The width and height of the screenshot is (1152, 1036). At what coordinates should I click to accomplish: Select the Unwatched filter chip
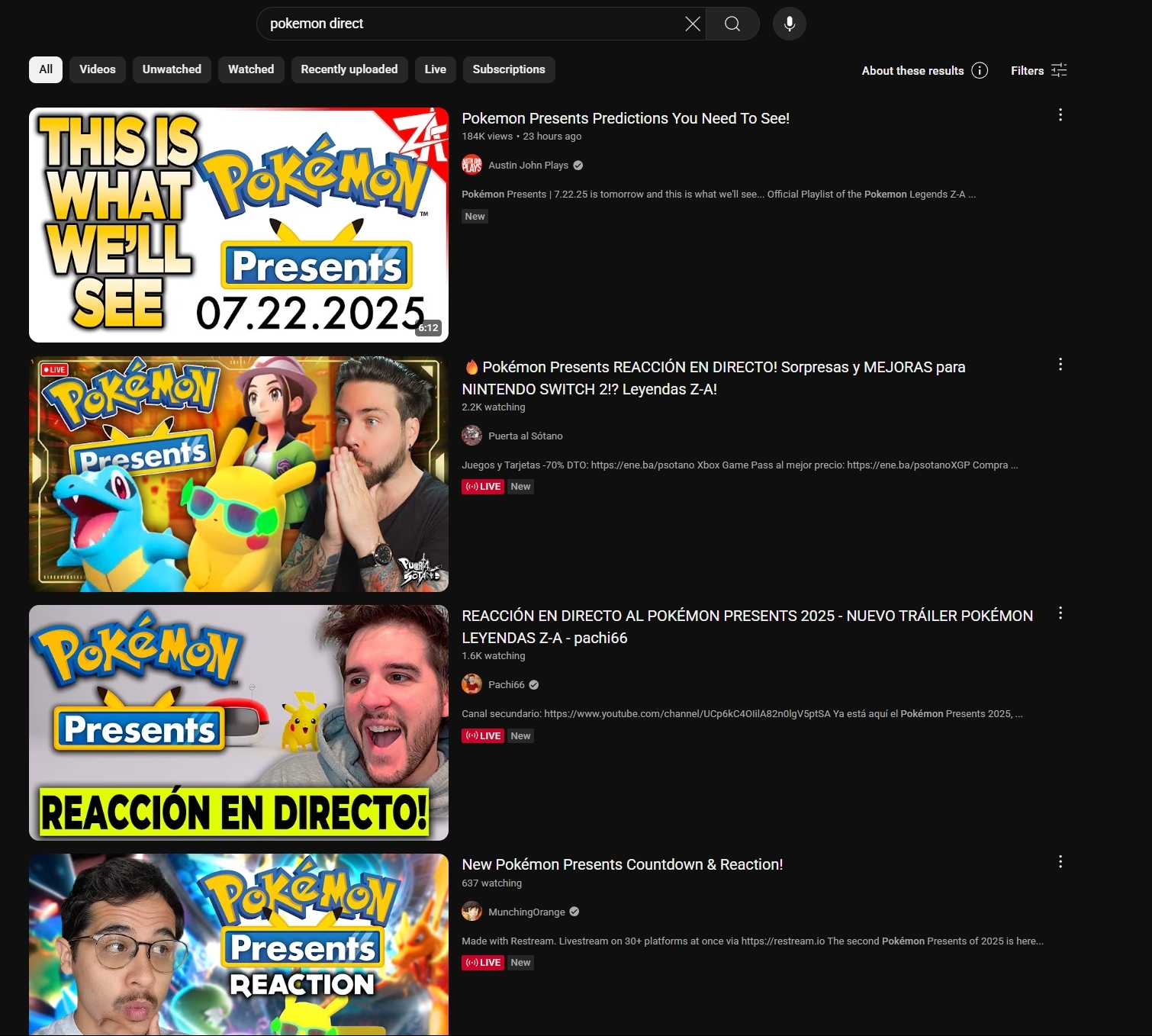(x=172, y=69)
